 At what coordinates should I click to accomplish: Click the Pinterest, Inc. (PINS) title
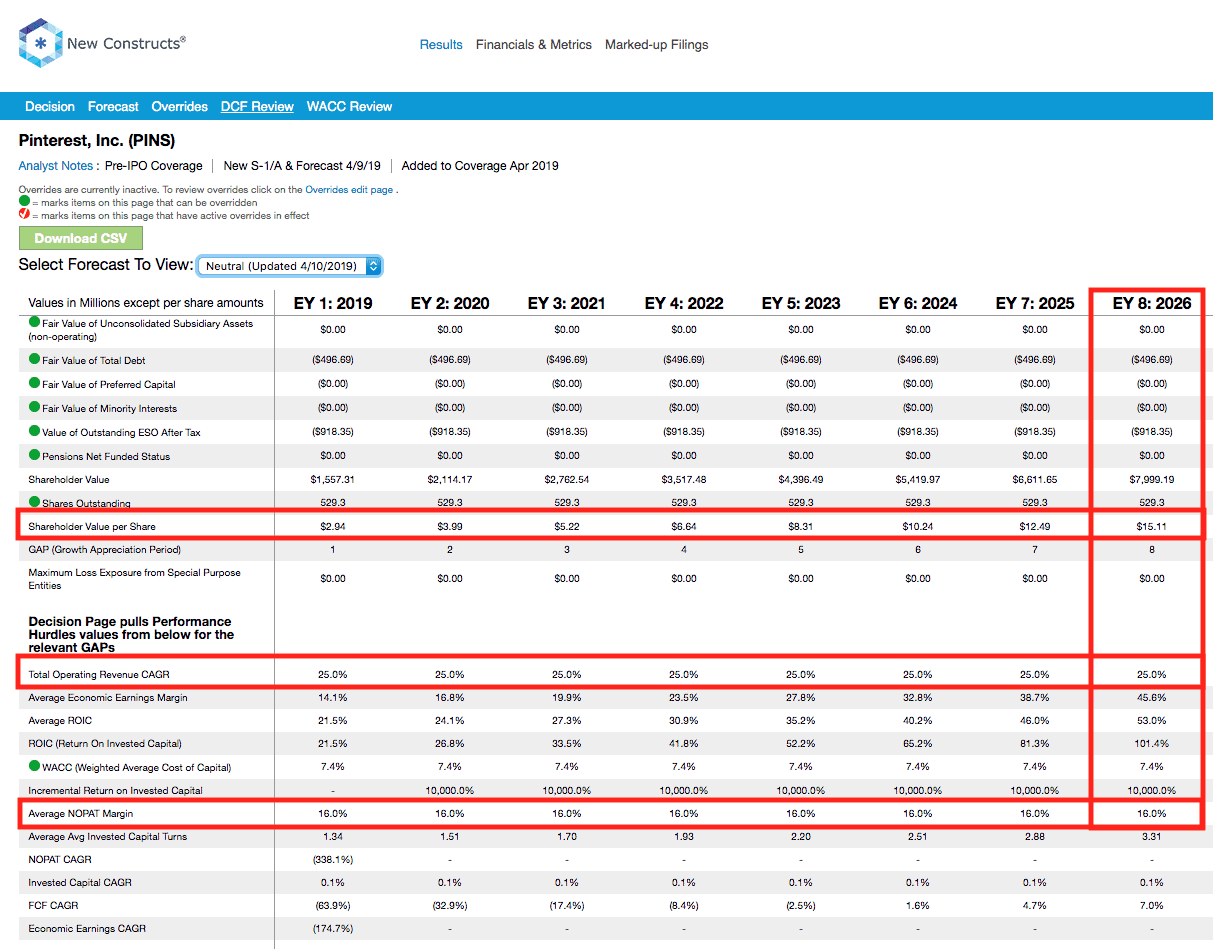point(97,141)
